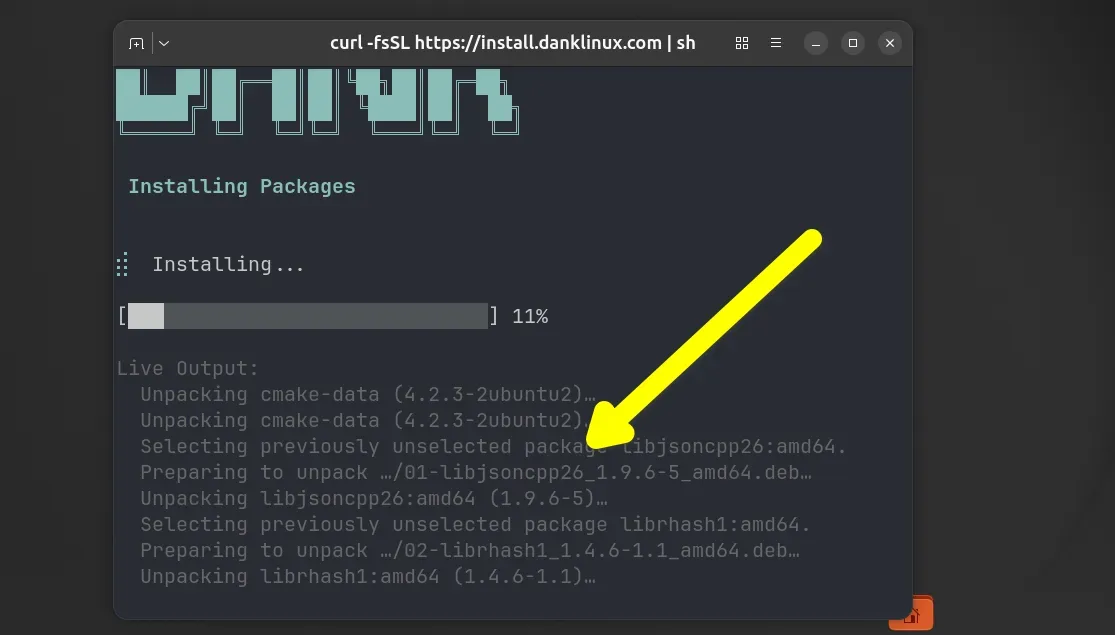Maximize the terminal window
The width and height of the screenshot is (1115, 635).
tap(853, 43)
